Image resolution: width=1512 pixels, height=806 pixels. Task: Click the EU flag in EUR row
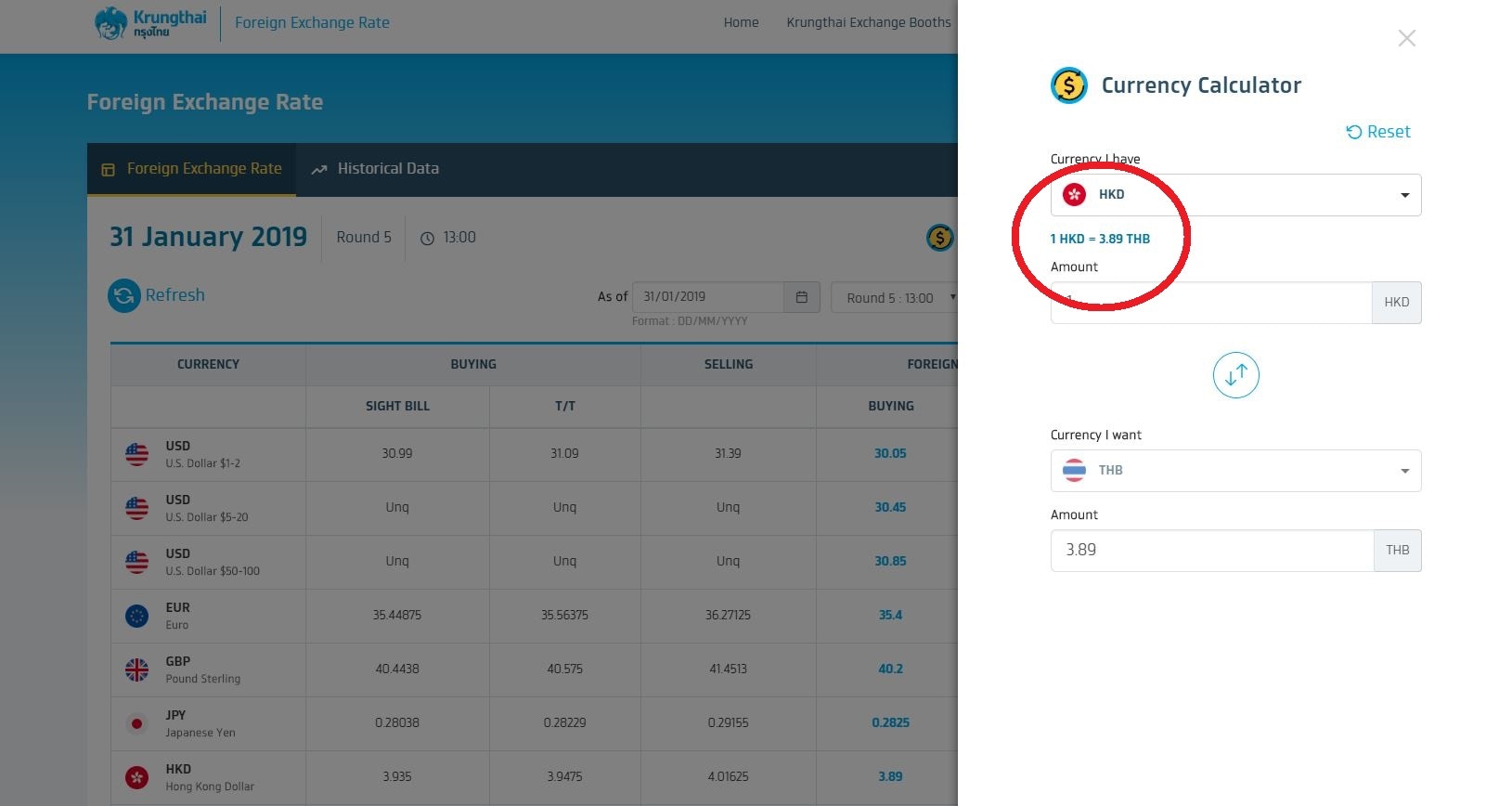pyautogui.click(x=136, y=616)
